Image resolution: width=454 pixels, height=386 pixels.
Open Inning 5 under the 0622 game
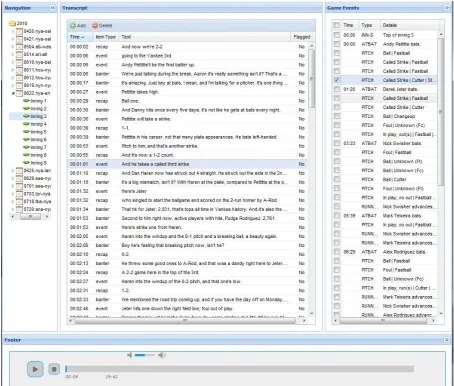[35, 132]
